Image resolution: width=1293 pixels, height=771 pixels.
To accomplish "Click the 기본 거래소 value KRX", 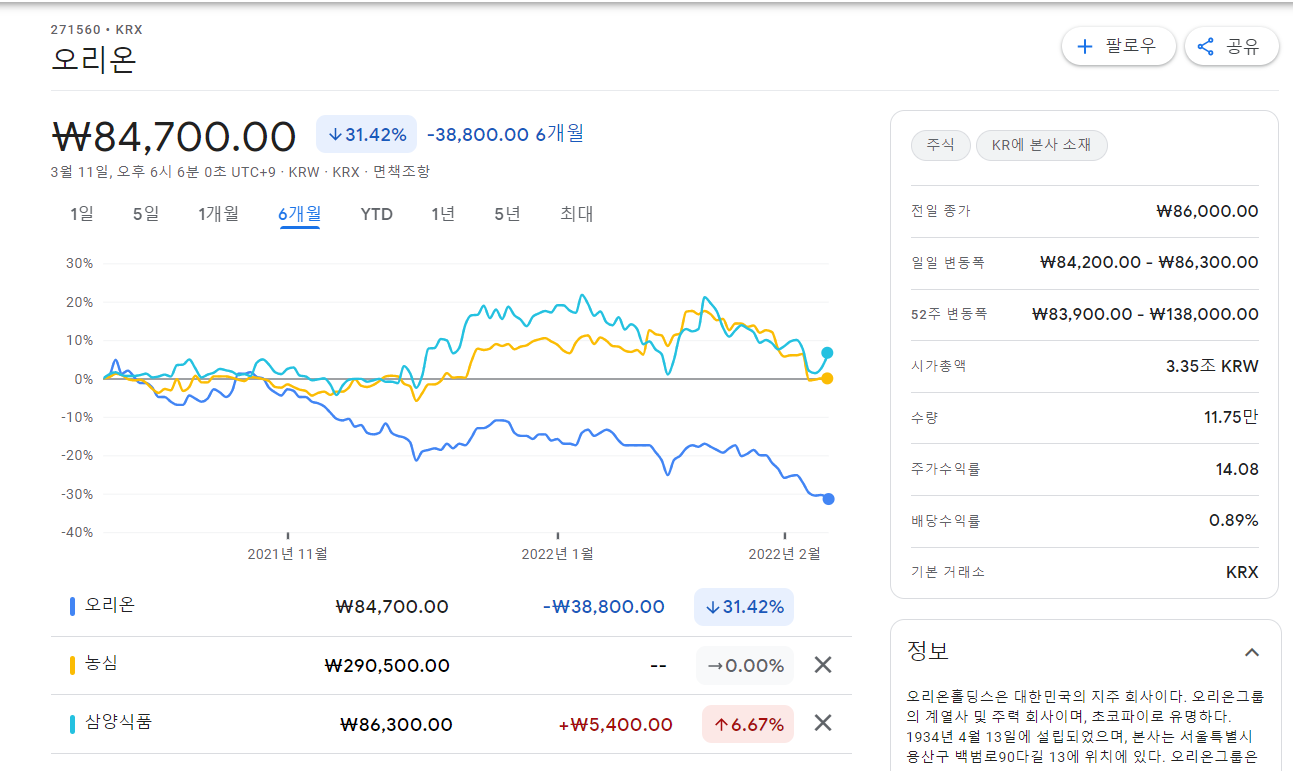I will (1242, 572).
